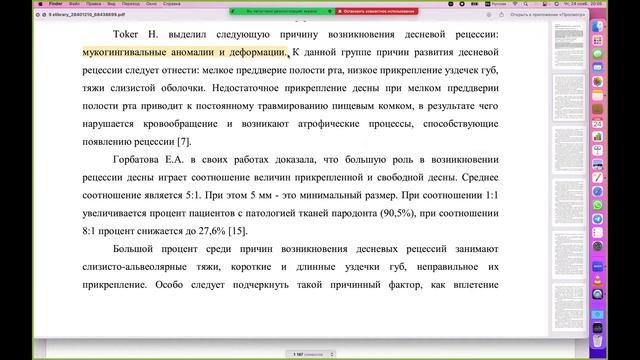640x360 pixels.
Task: Select the third page thumbnail in sidebar
Action: click(569, 150)
